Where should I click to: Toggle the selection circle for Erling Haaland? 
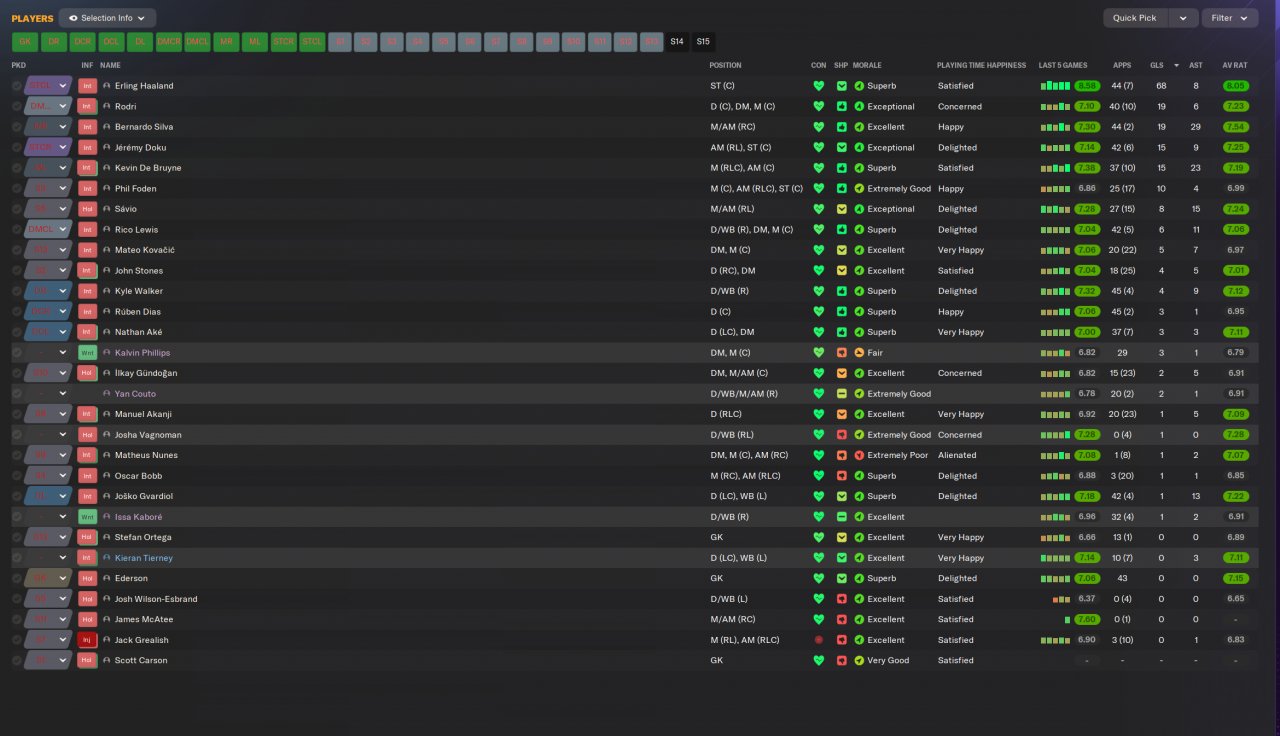(x=17, y=86)
